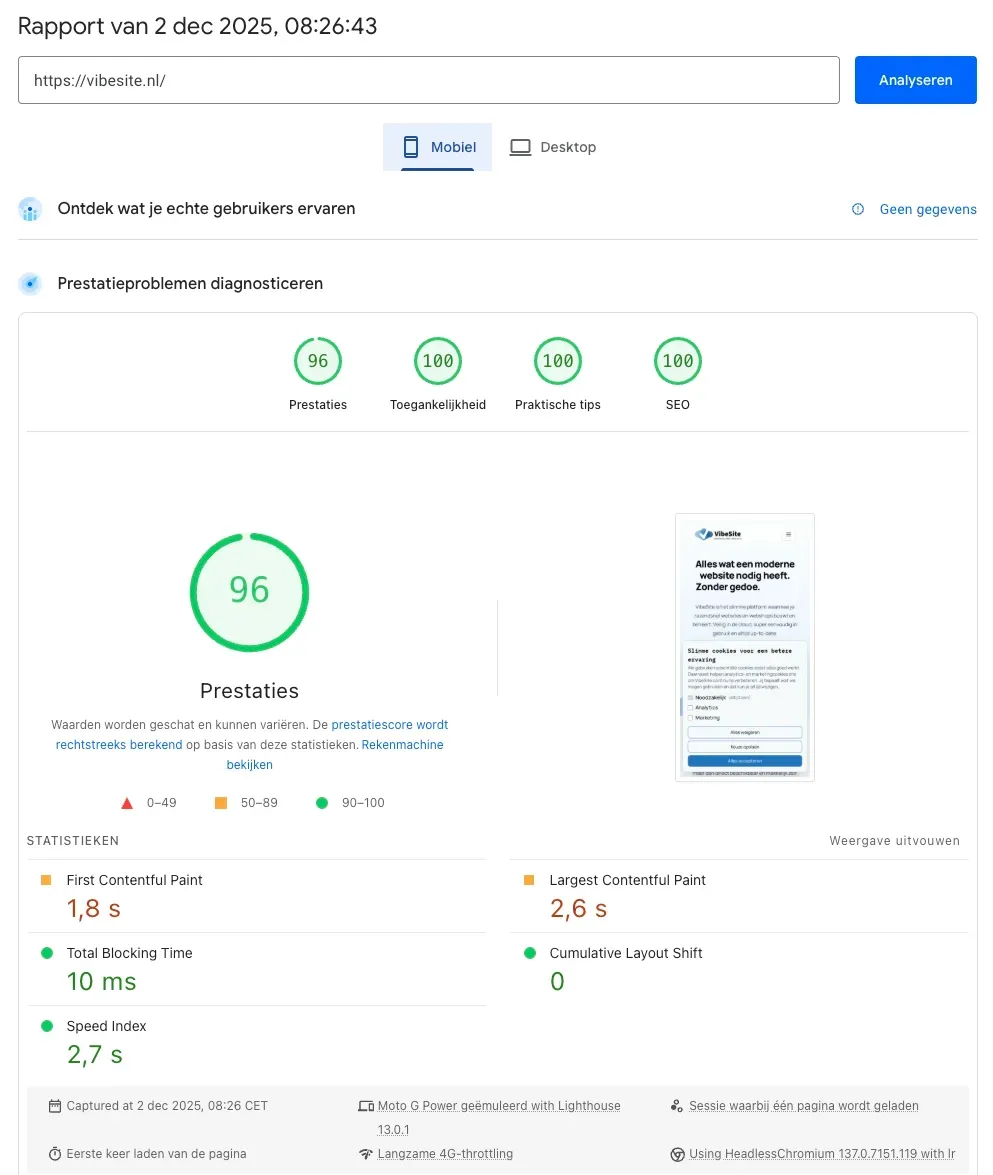Click the diagnose performance section icon

point(31,284)
